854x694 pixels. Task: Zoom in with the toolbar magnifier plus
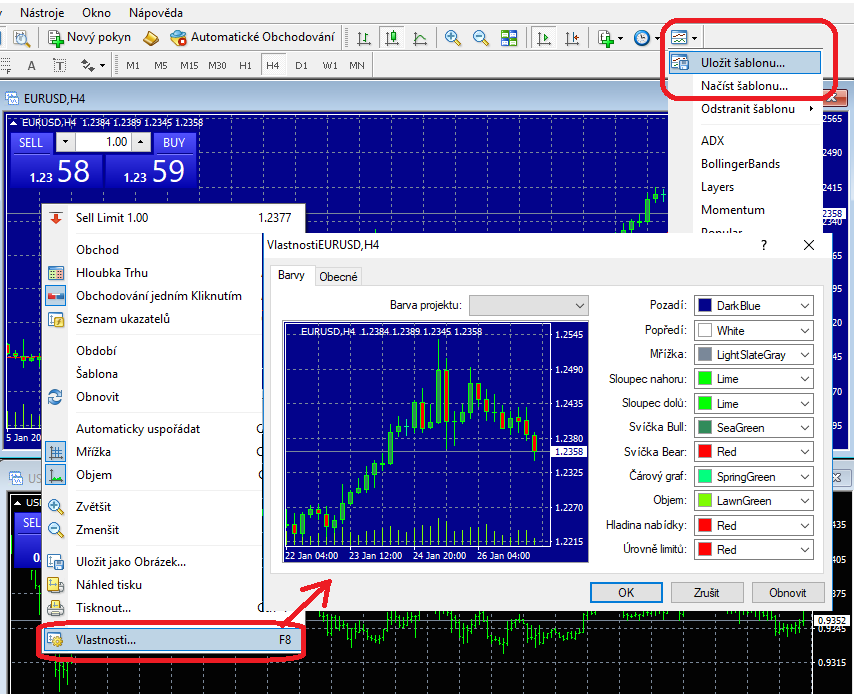[453, 38]
